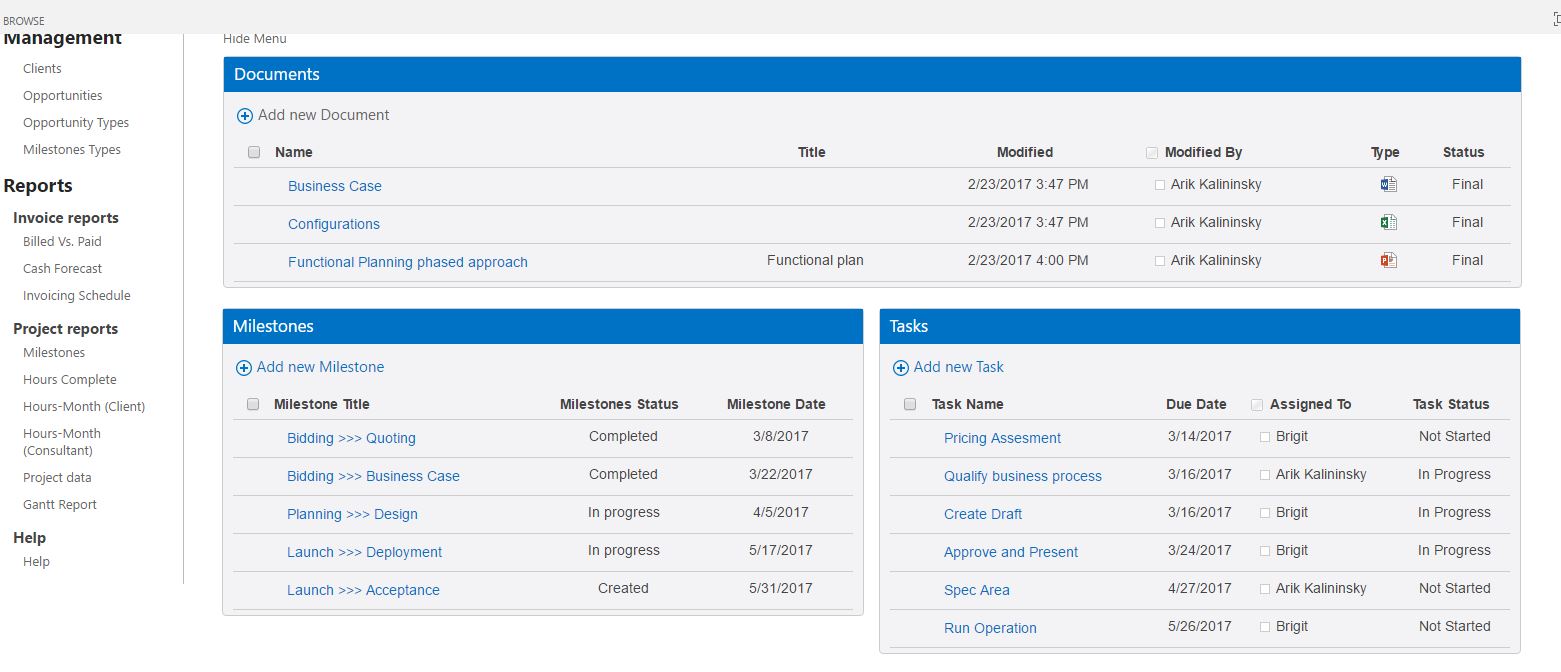The height and width of the screenshot is (672, 1561).
Task: Click Add new Document link
Action: 324,115
